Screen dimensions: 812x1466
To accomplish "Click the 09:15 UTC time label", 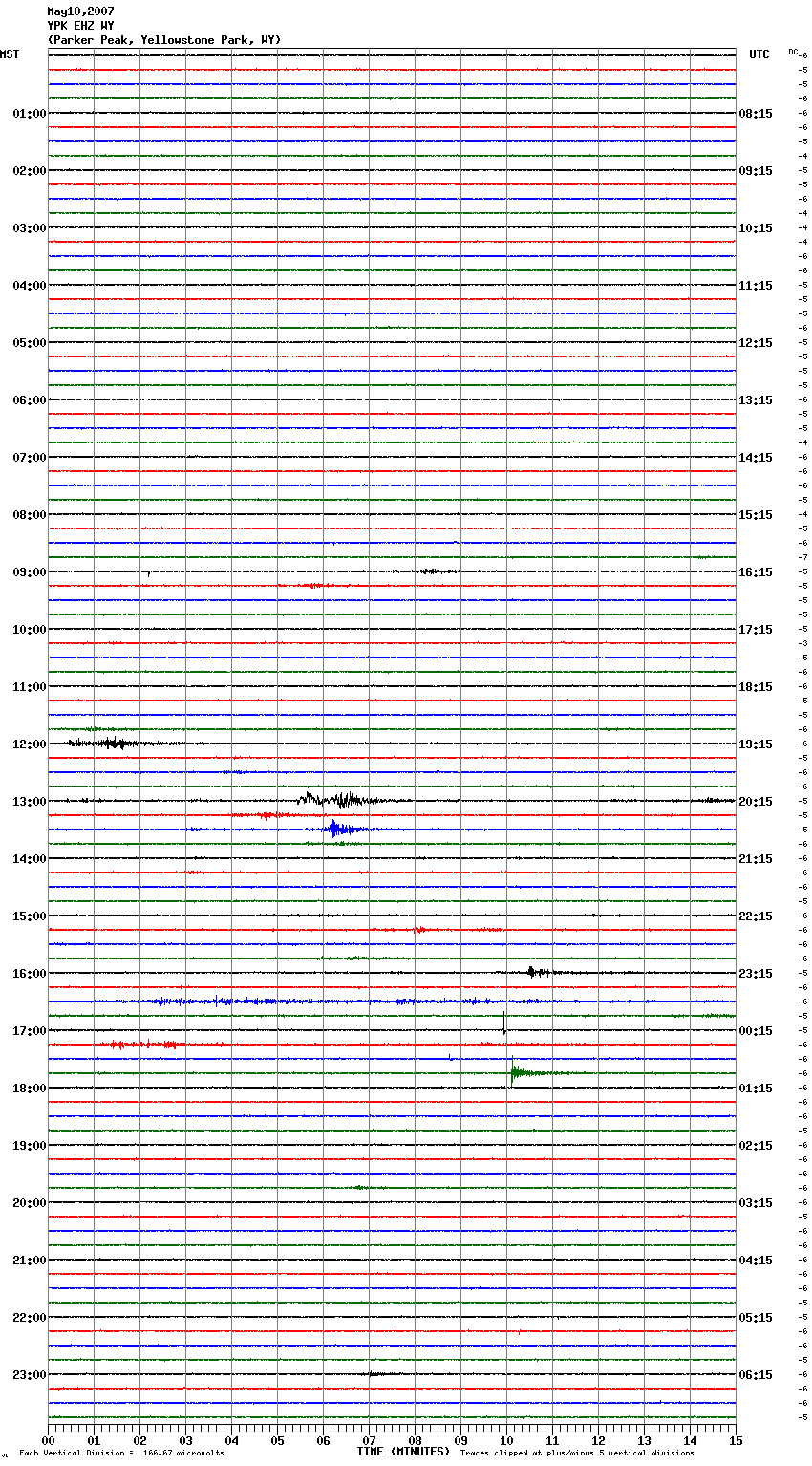I will (x=756, y=171).
